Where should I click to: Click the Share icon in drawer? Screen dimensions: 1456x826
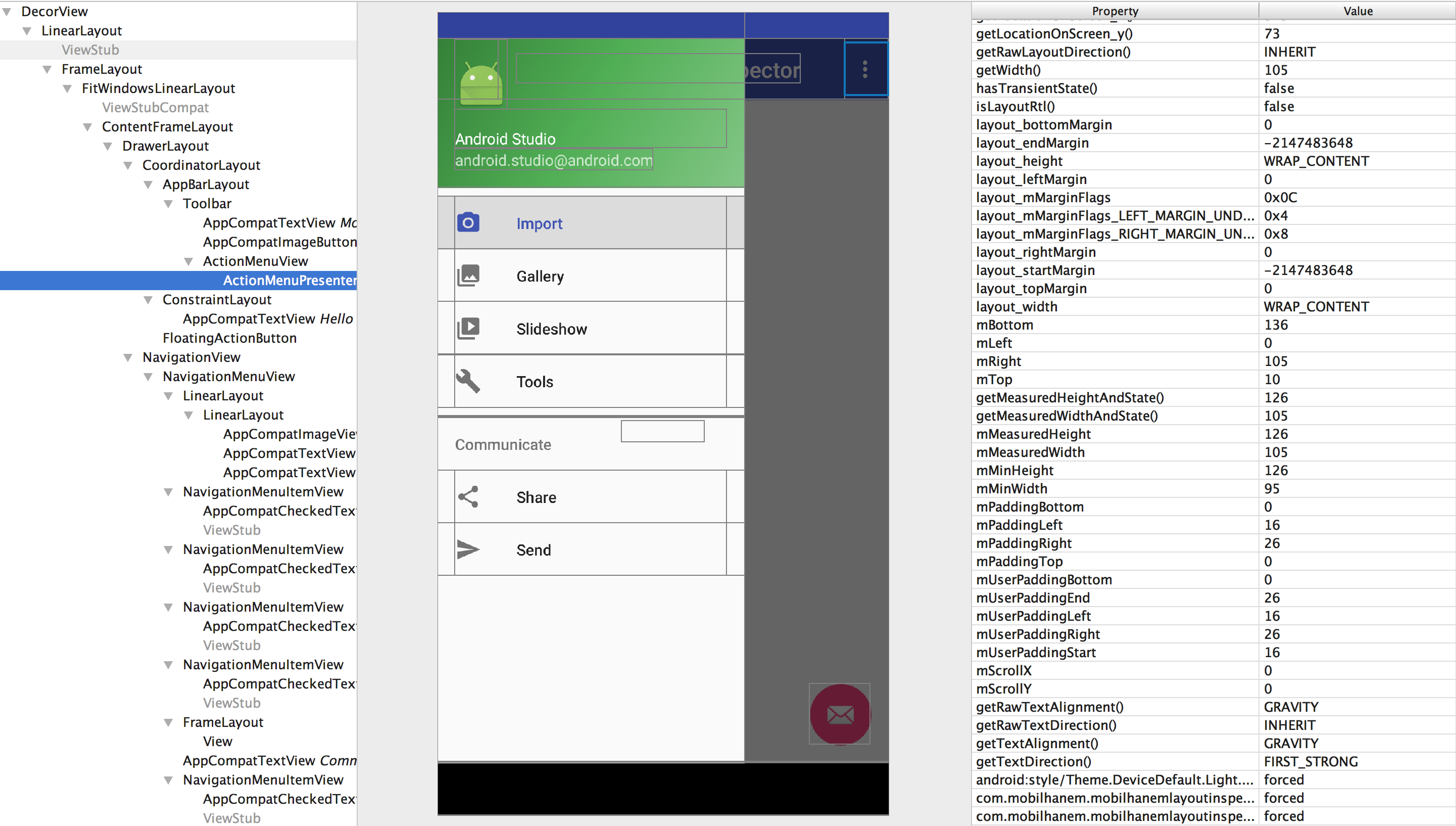[468, 497]
